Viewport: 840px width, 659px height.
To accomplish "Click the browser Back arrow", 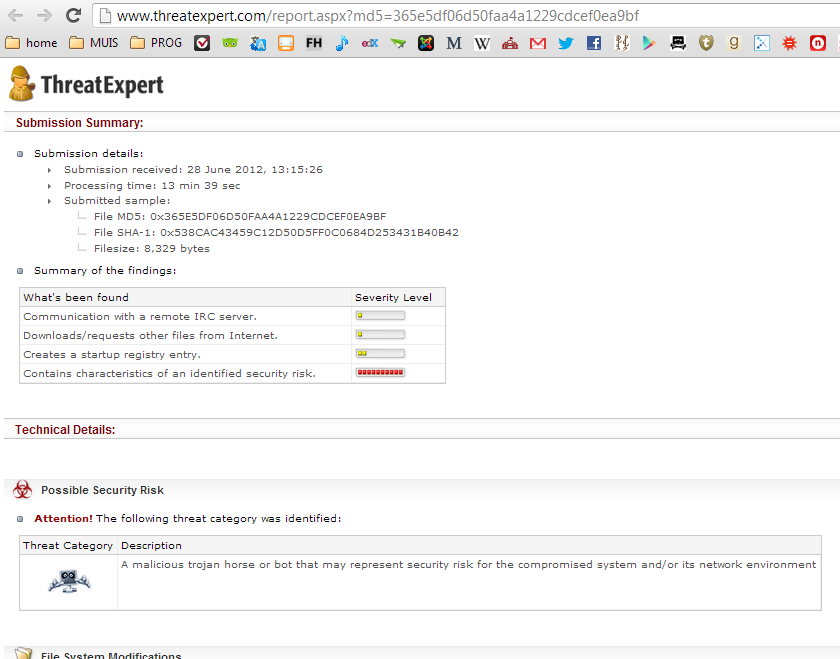I will point(16,16).
